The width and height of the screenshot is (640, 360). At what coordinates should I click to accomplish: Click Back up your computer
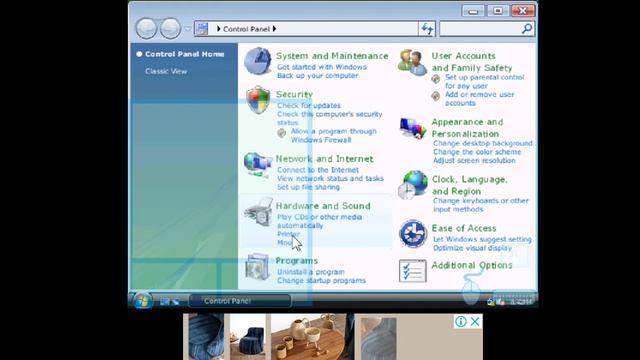[318, 76]
